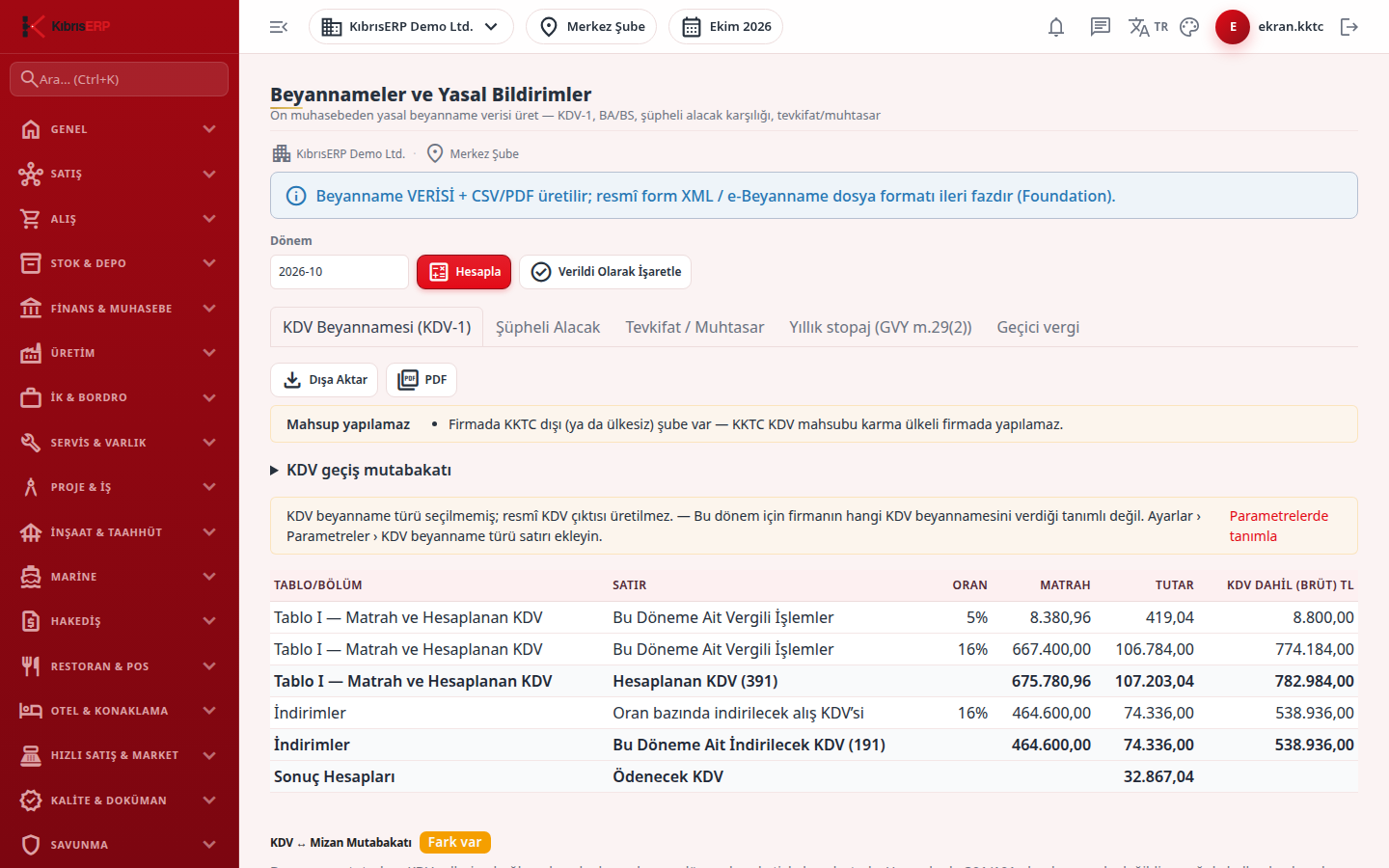Screen dimensions: 1389x868
Task: Click the KıbrısERP logo
Action: 66,26
